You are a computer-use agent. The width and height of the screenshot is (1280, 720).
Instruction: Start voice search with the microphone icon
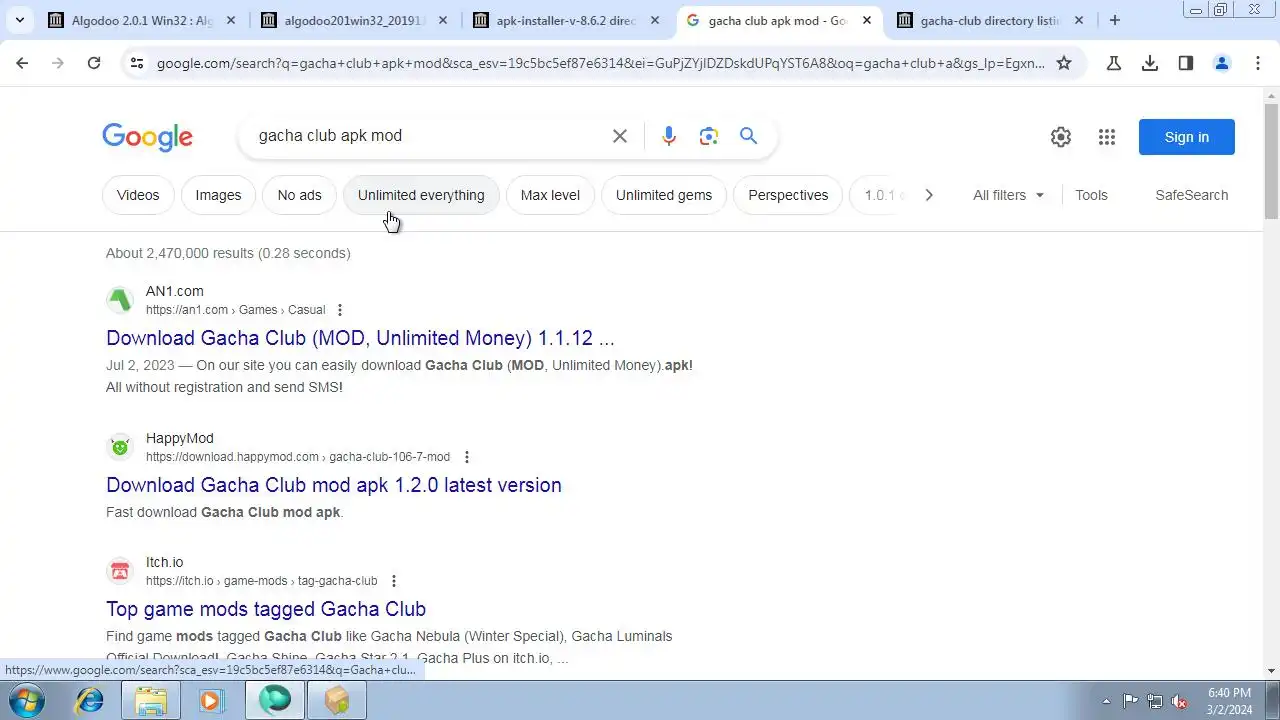pos(669,136)
